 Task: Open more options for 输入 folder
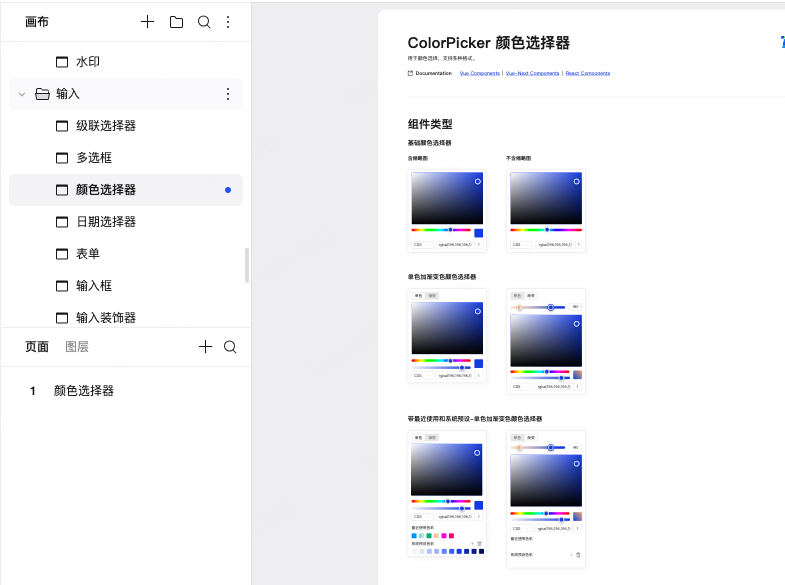tap(228, 94)
